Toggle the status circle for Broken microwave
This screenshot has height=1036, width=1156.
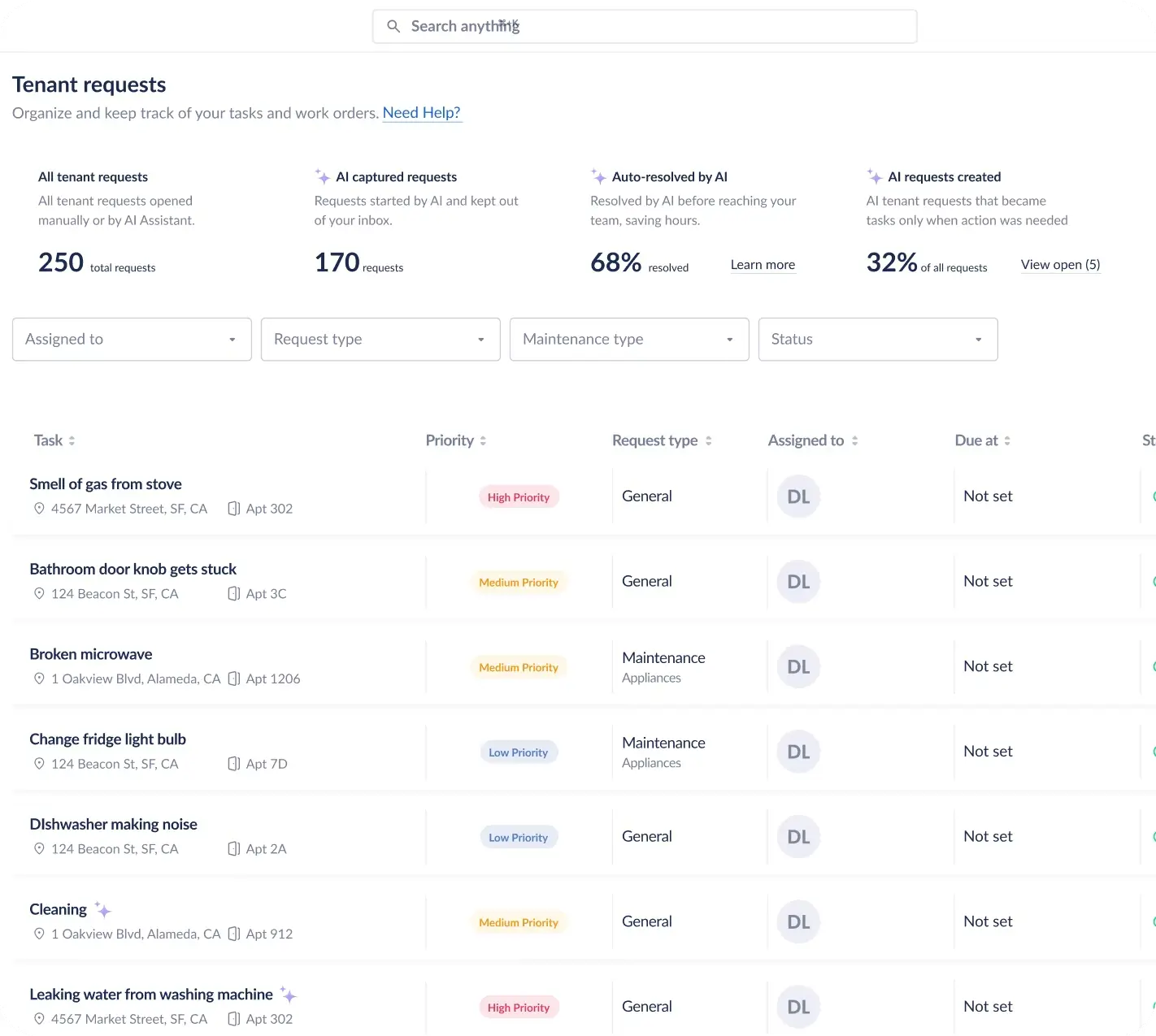1154,666
